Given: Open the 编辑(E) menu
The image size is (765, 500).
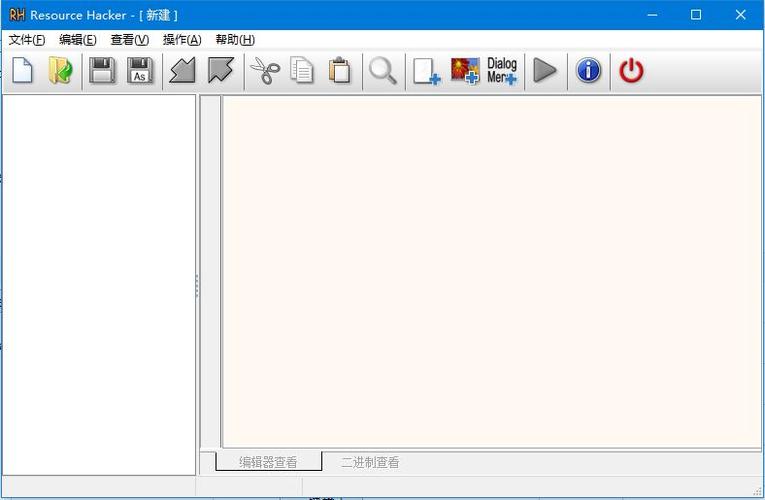Looking at the screenshot, I should point(78,40).
